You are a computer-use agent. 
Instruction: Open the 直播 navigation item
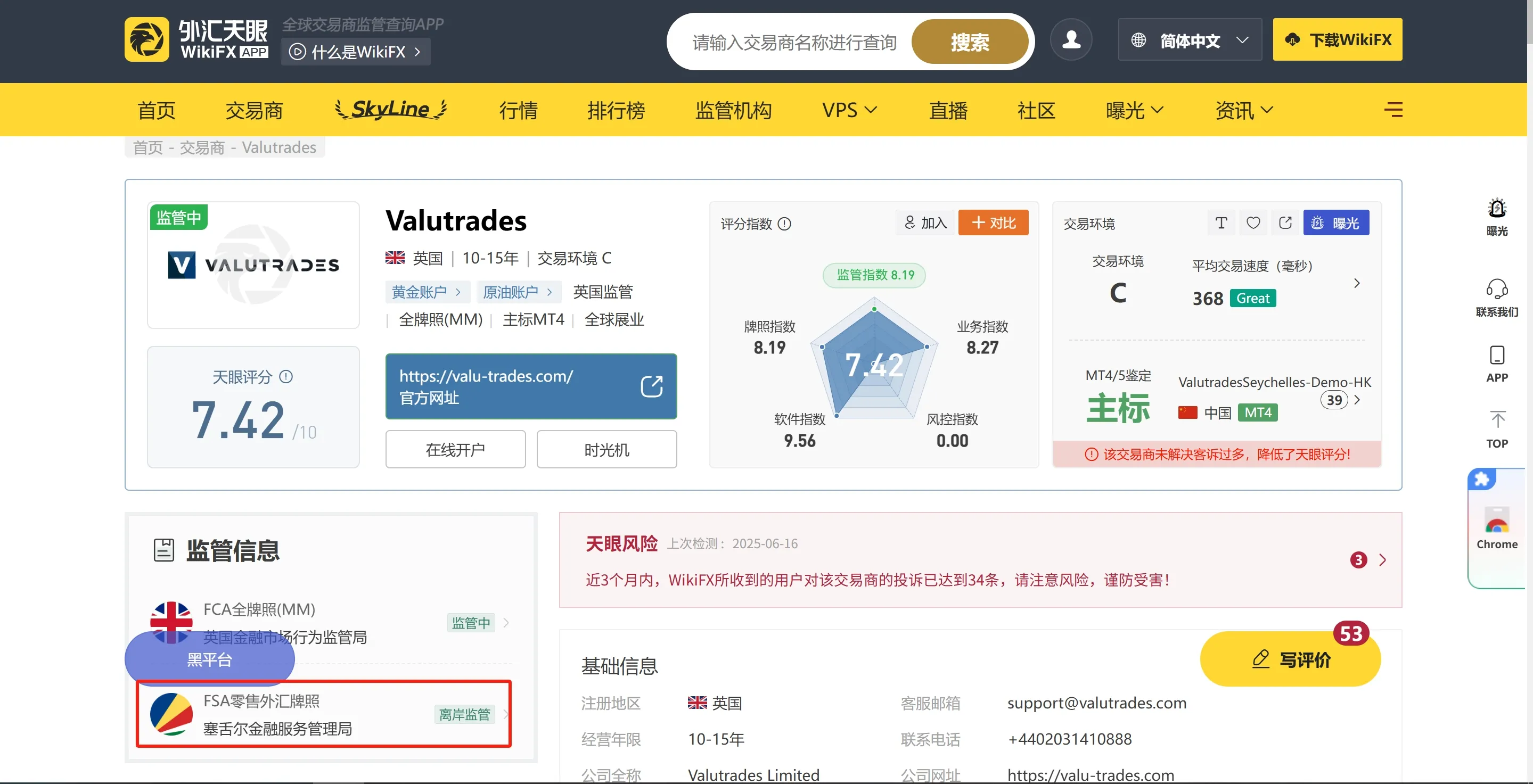pos(948,110)
